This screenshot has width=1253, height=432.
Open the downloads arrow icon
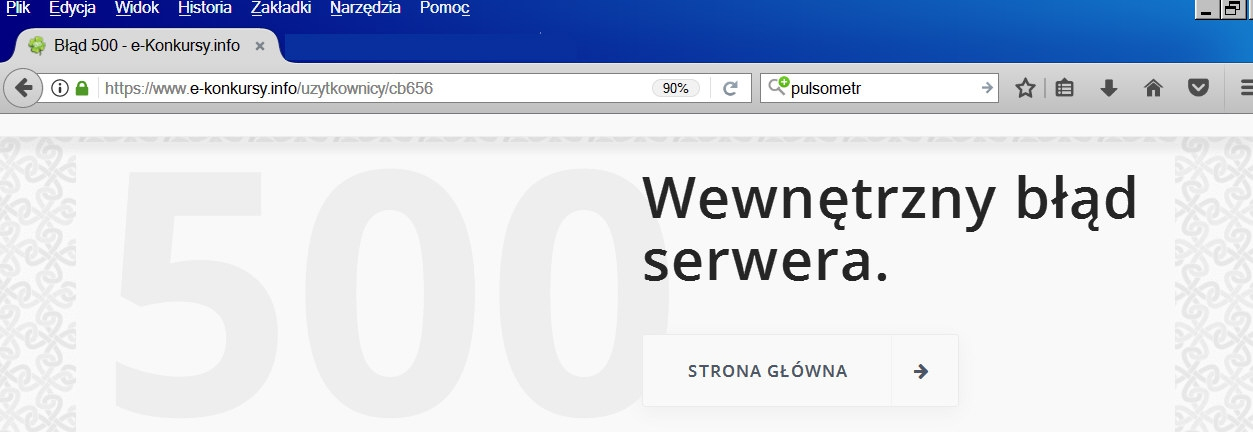click(x=1108, y=88)
